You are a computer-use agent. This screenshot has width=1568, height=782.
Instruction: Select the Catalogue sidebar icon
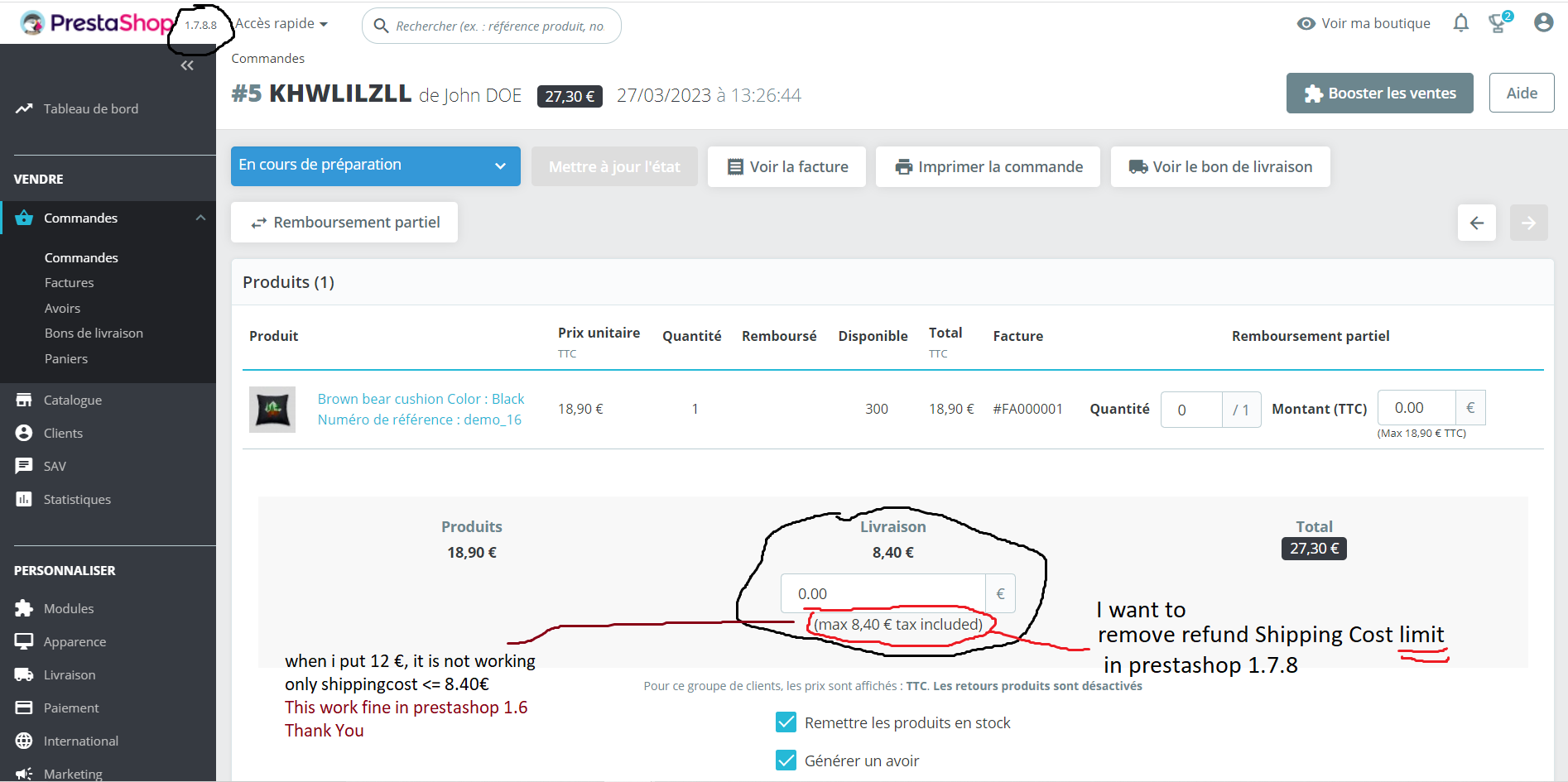click(x=24, y=400)
